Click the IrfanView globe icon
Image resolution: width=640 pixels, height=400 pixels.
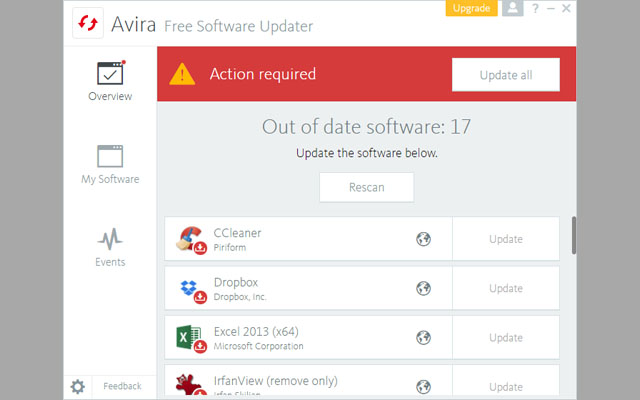pos(424,386)
